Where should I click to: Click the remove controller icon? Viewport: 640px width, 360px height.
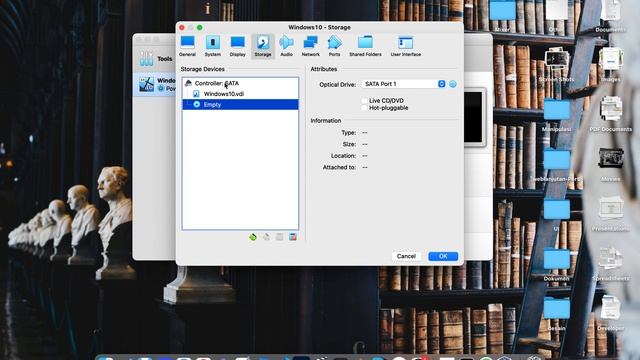(x=266, y=237)
